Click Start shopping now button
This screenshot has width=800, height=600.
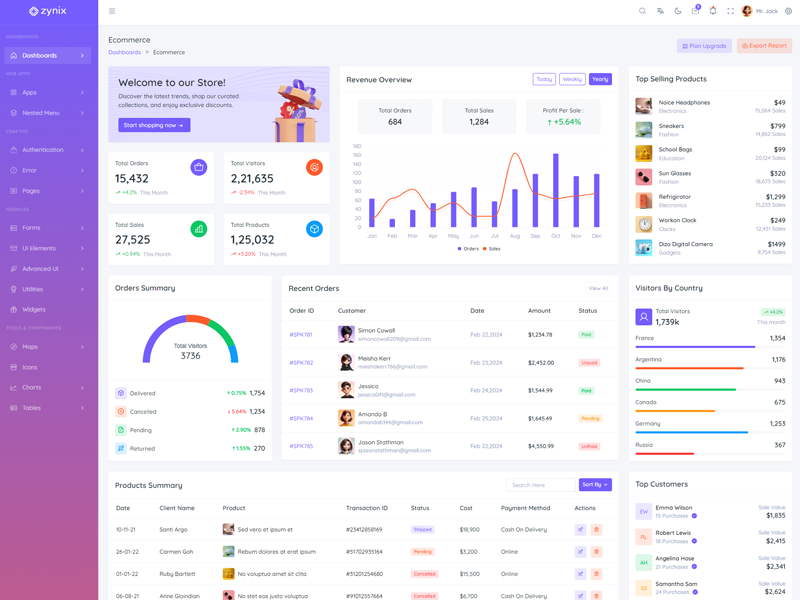pos(154,125)
